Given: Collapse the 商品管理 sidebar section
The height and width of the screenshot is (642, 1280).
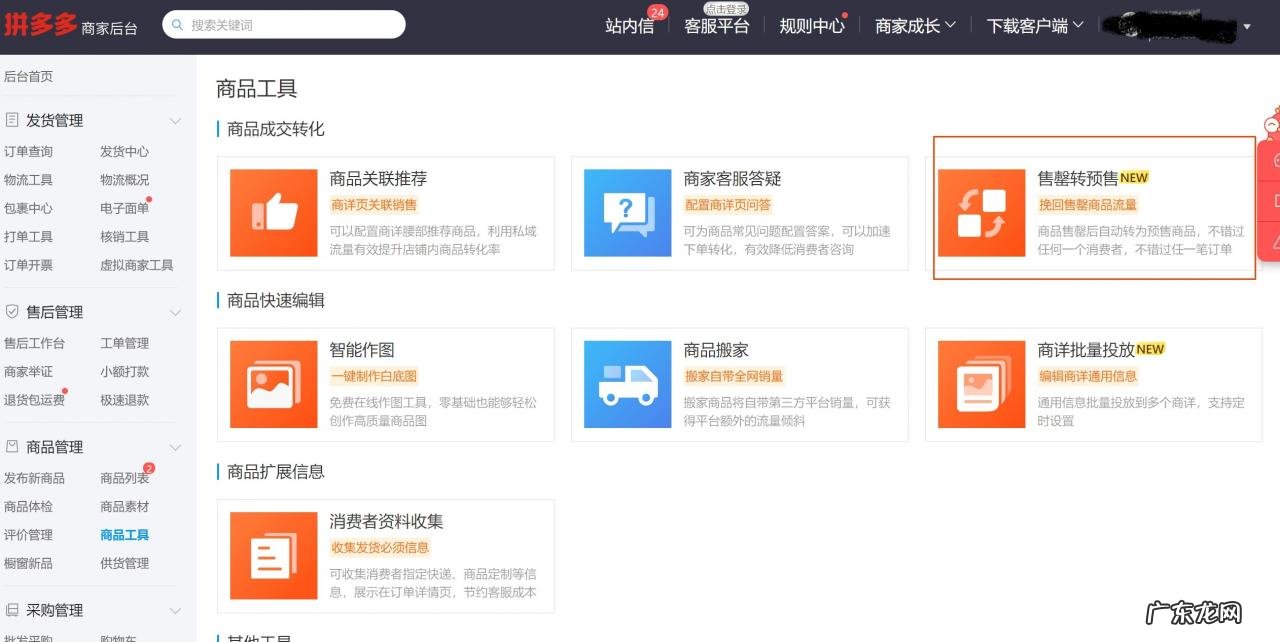Looking at the screenshot, I should click(x=175, y=447).
